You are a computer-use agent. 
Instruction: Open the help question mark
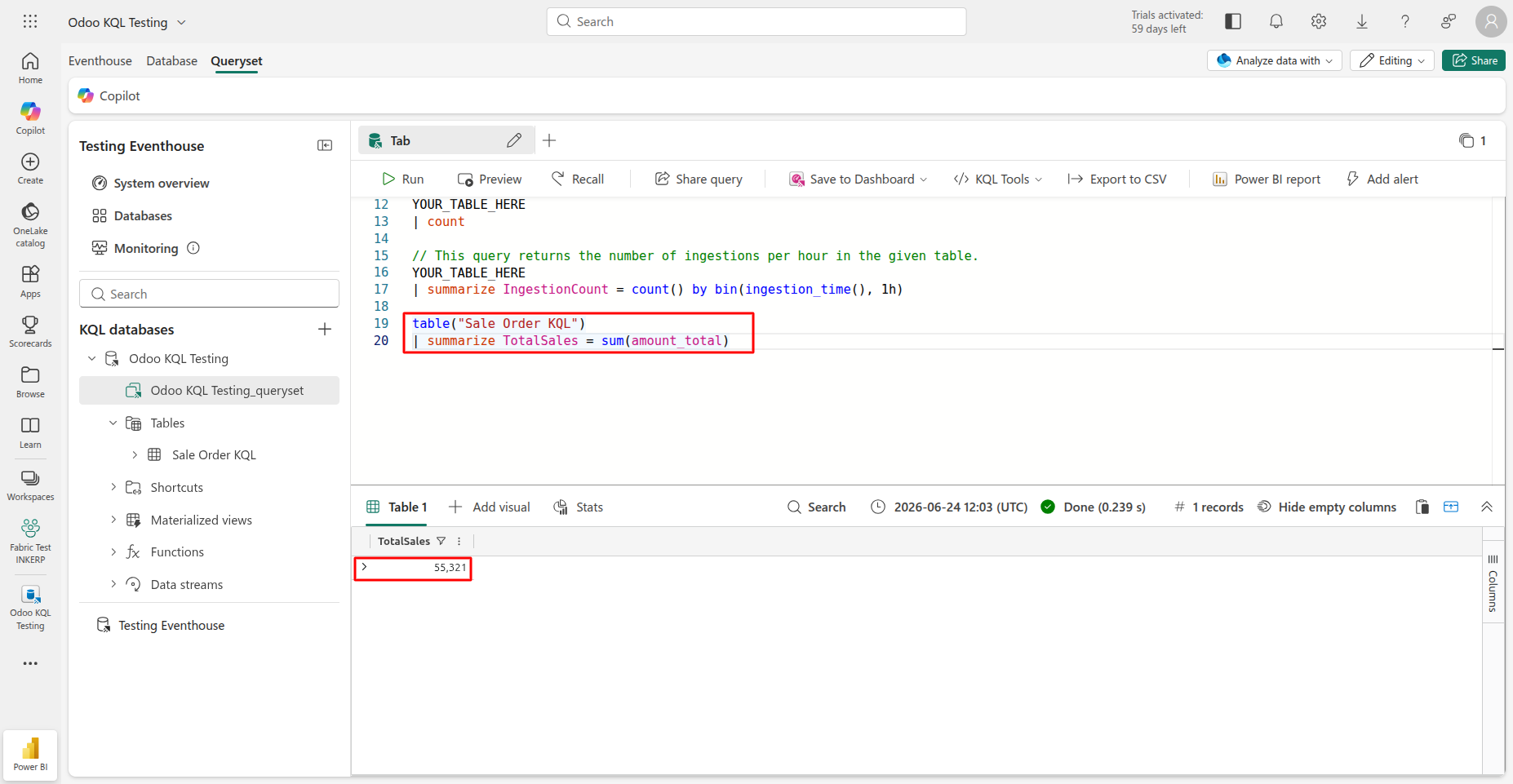1404,22
